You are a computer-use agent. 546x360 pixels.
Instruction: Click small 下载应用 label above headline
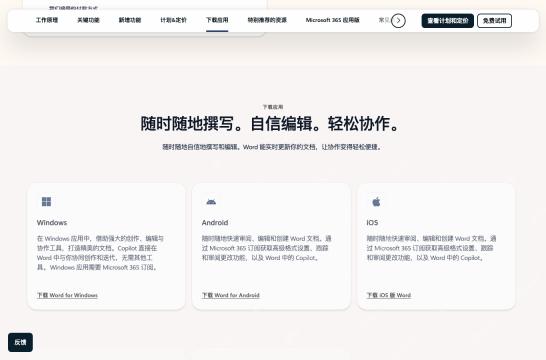click(273, 107)
